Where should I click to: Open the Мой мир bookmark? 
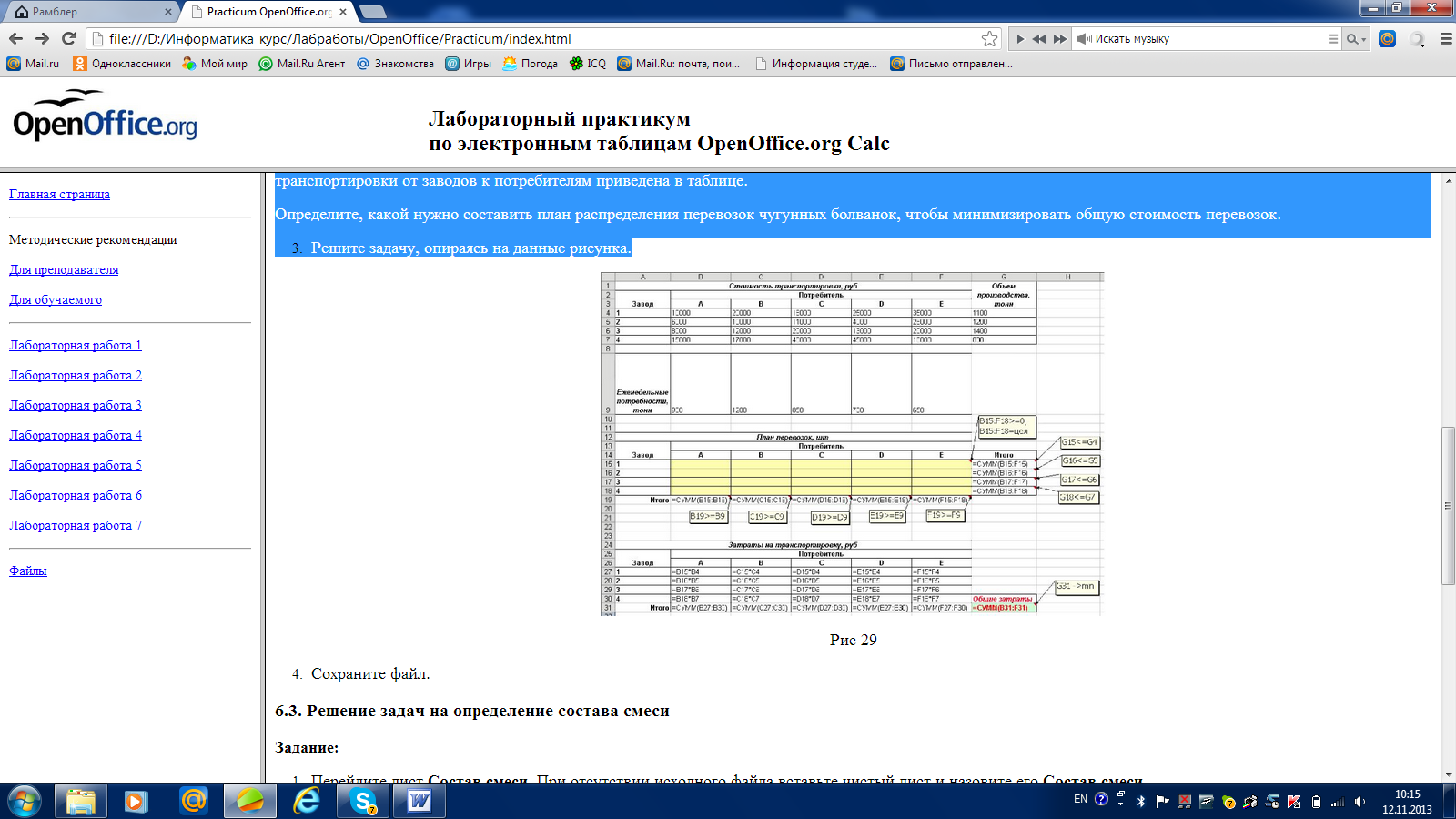(215, 64)
